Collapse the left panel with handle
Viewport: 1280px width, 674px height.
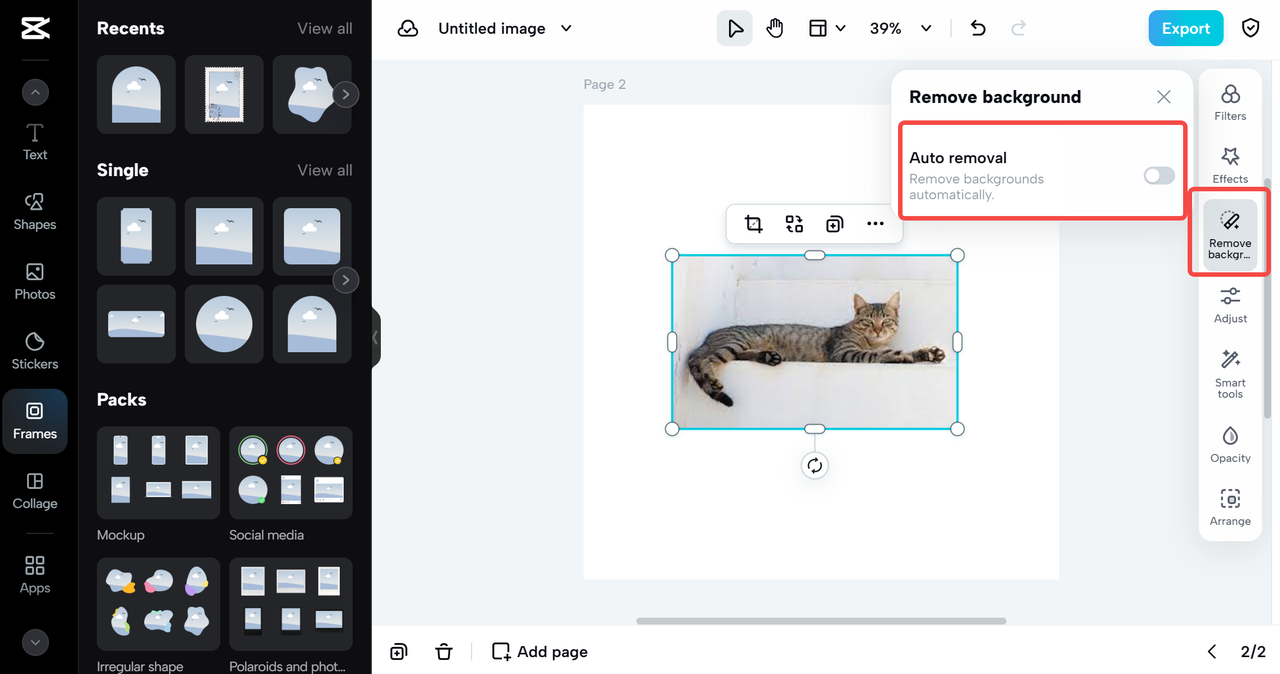click(x=376, y=338)
